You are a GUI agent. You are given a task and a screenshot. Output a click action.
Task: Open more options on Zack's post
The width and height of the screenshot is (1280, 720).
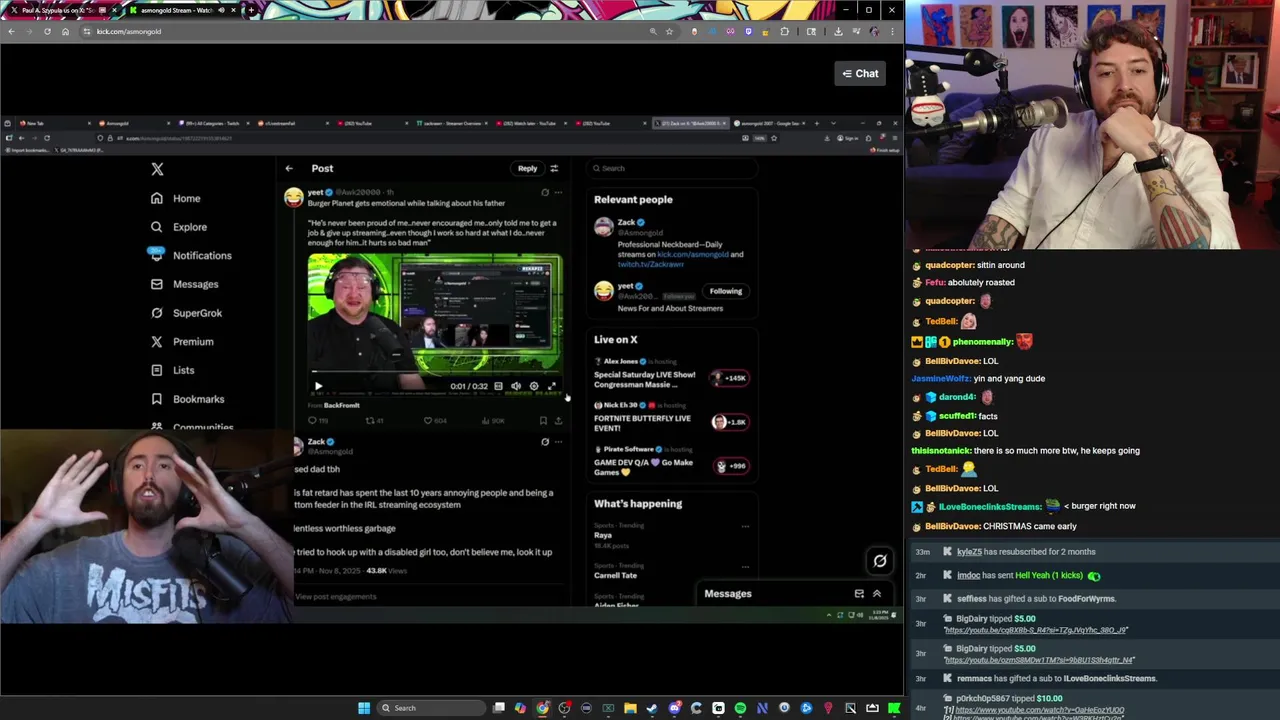558,441
